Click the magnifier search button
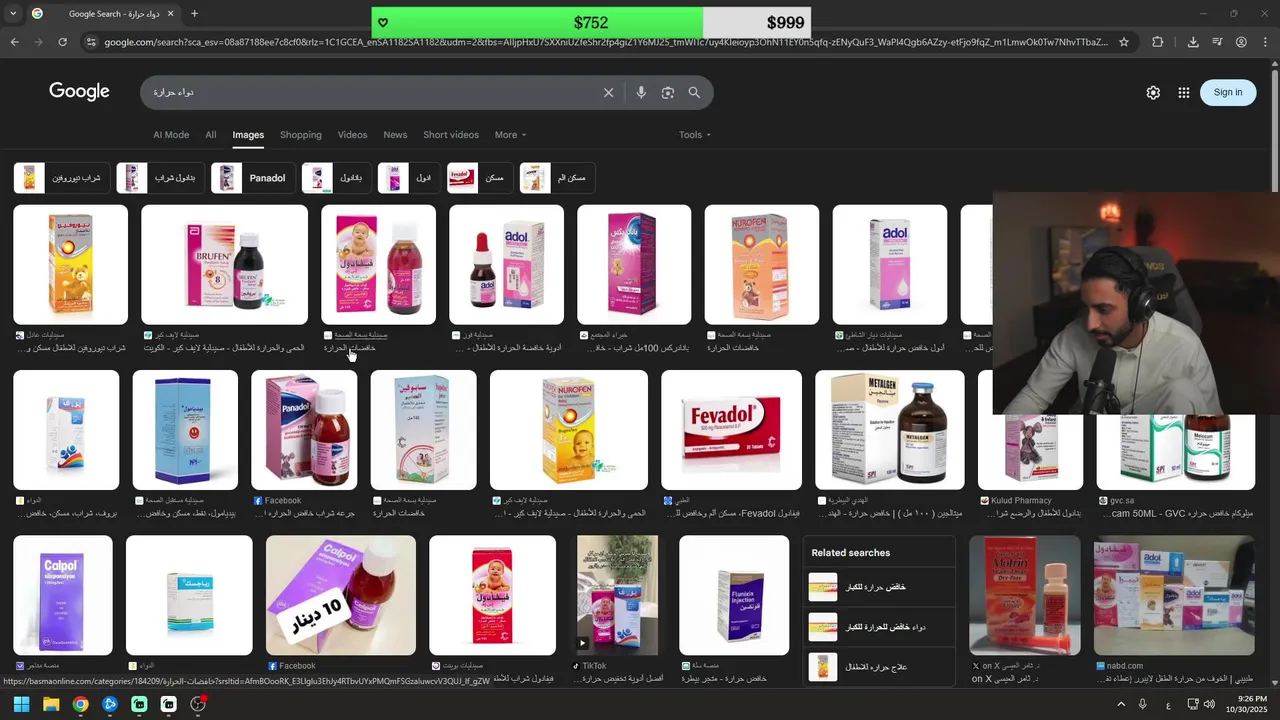This screenshot has width=1280, height=720. click(x=694, y=92)
